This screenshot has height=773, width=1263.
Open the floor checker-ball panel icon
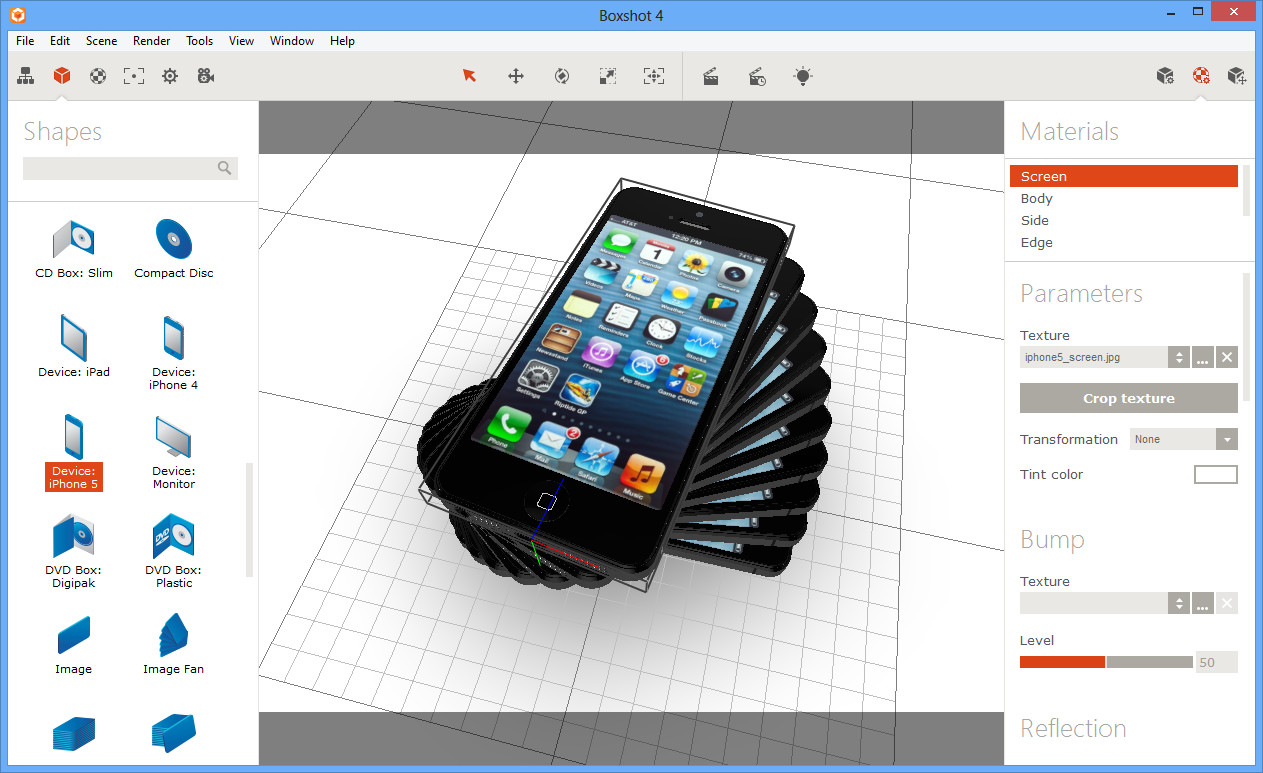click(x=98, y=76)
